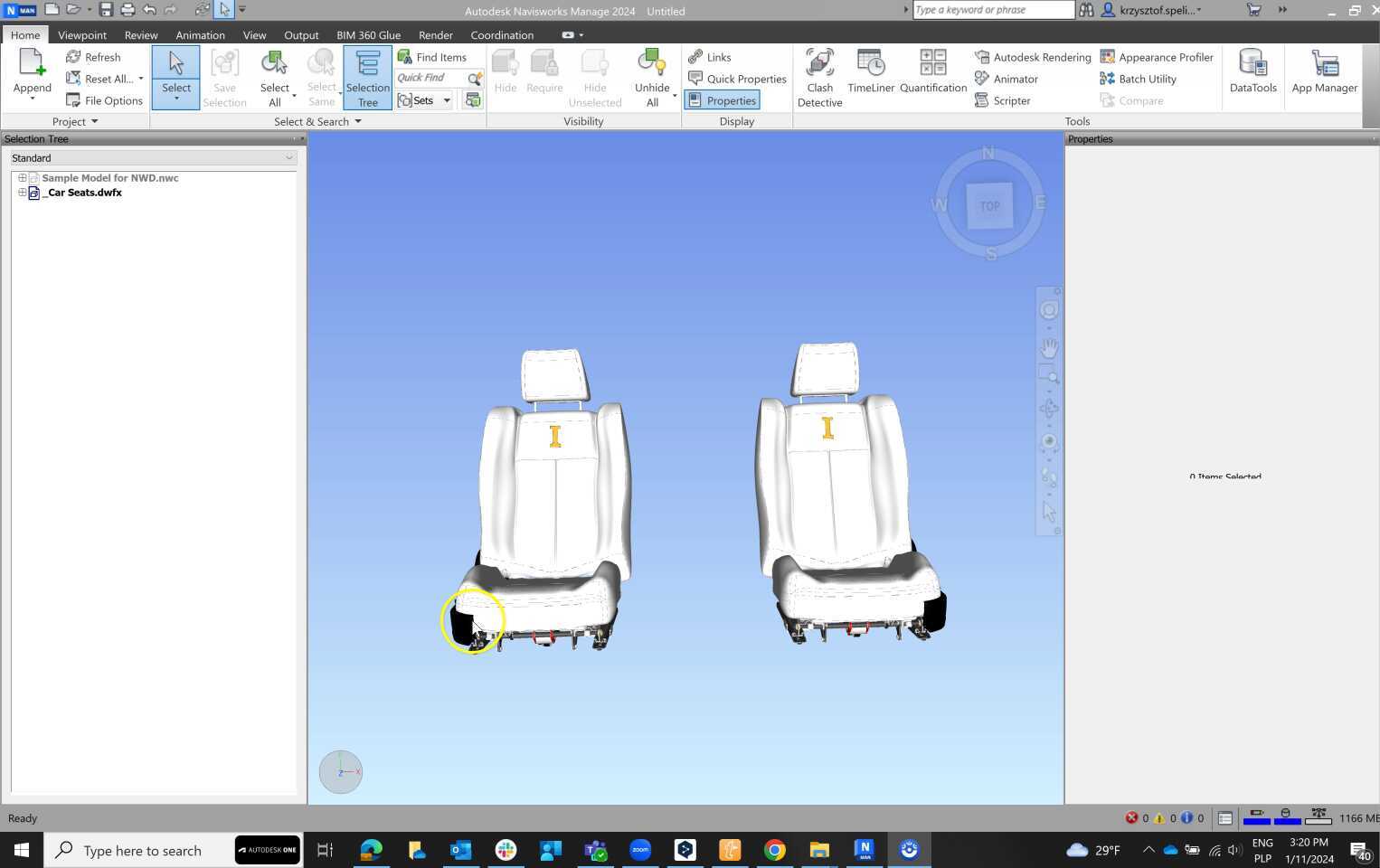Click Append to add a model file
This screenshot has height=868, width=1380.
click(x=32, y=72)
